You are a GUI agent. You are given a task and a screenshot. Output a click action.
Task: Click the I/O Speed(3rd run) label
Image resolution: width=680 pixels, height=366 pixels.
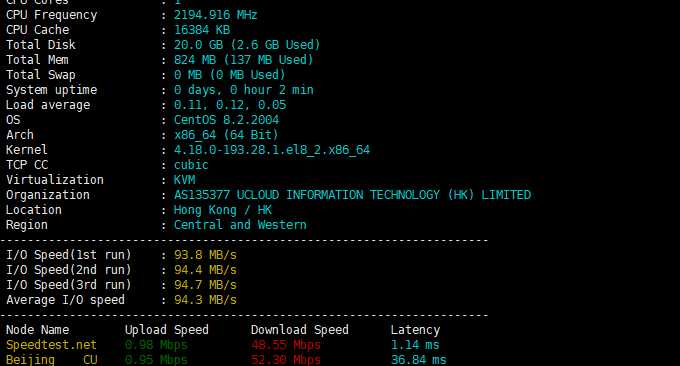point(69,285)
